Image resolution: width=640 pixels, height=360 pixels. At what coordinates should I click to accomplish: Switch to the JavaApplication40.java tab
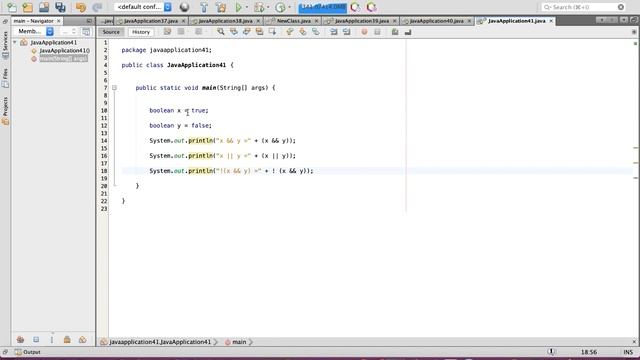(x=436, y=21)
